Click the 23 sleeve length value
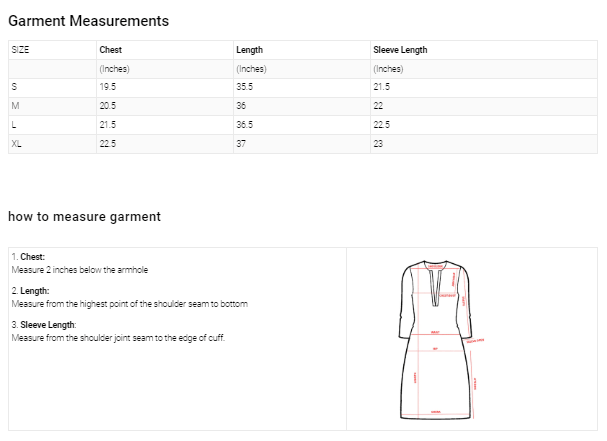The width and height of the screenshot is (607, 441). [x=378, y=144]
